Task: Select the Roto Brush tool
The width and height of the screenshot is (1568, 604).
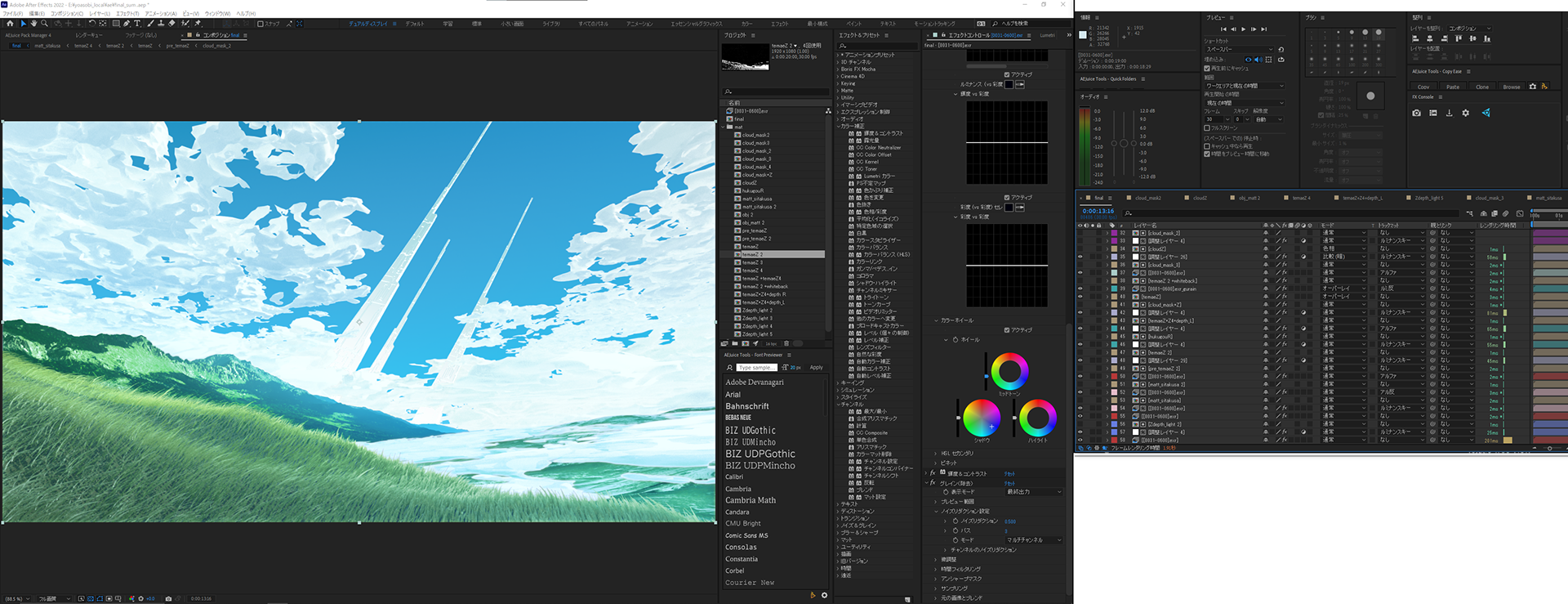Action: 185,24
